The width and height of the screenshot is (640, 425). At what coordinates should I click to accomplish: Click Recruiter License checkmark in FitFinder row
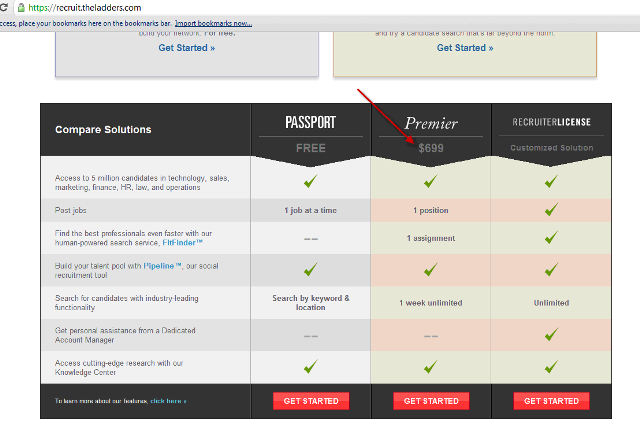tap(551, 238)
